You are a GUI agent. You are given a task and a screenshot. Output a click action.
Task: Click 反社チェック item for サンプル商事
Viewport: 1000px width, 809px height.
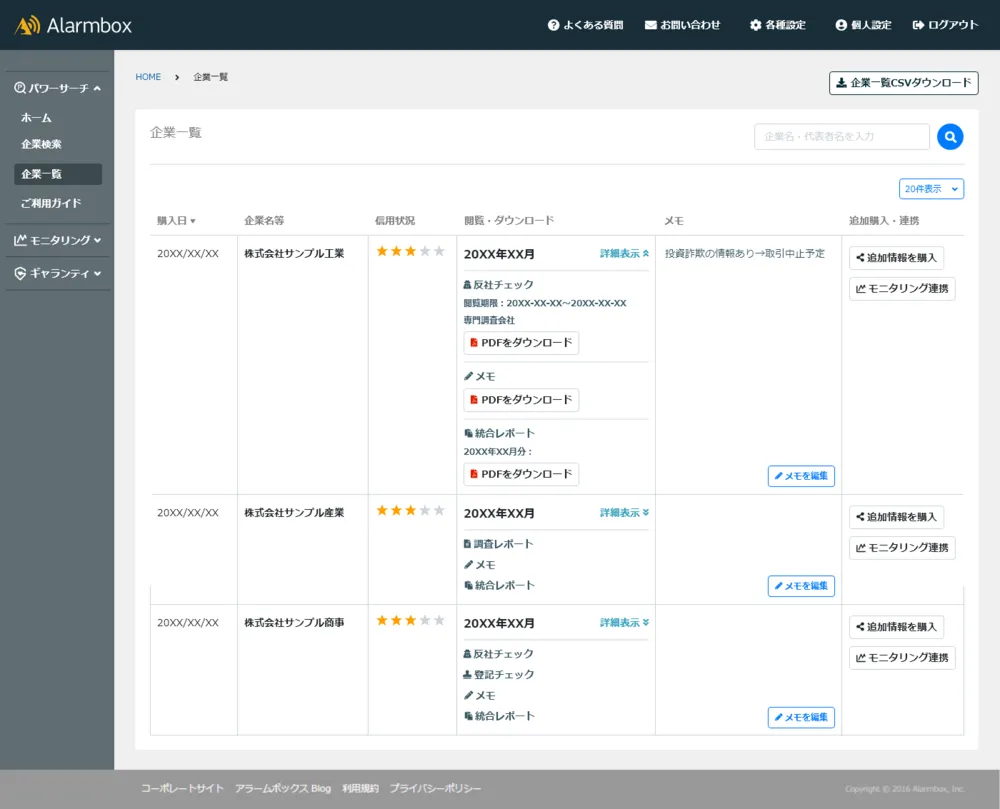tap(498, 654)
